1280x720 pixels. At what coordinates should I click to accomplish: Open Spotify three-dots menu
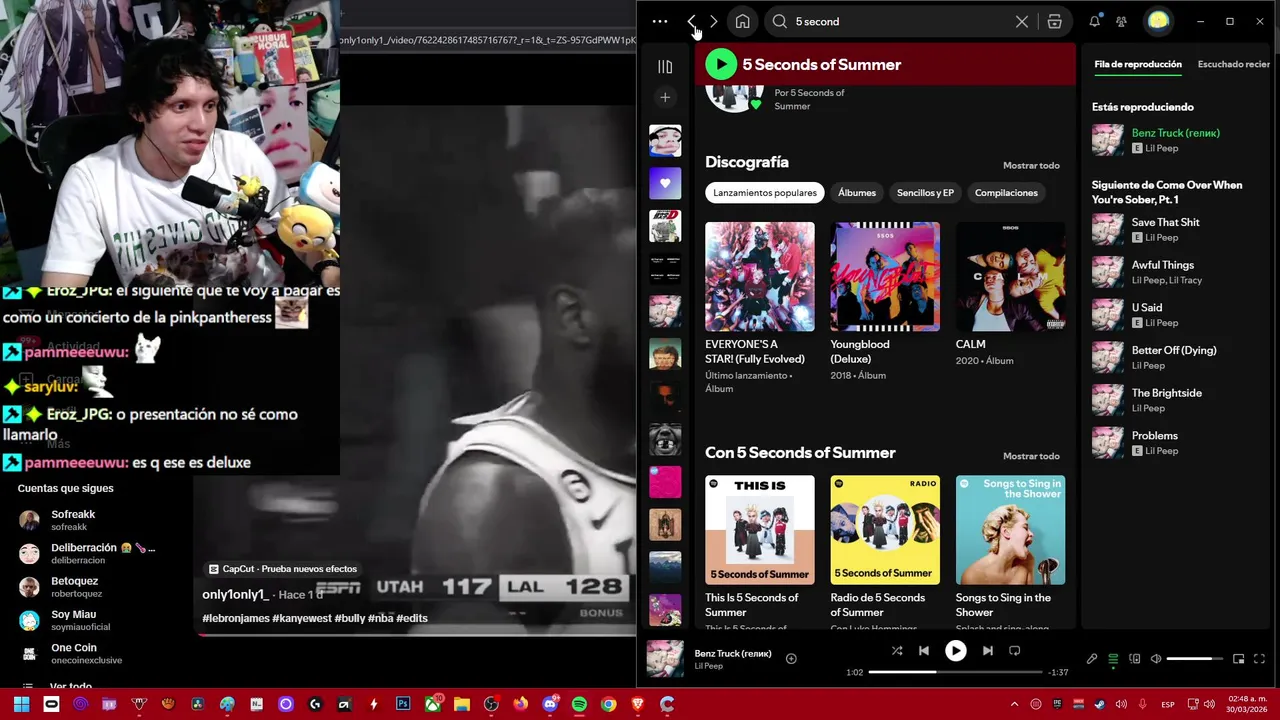(659, 21)
